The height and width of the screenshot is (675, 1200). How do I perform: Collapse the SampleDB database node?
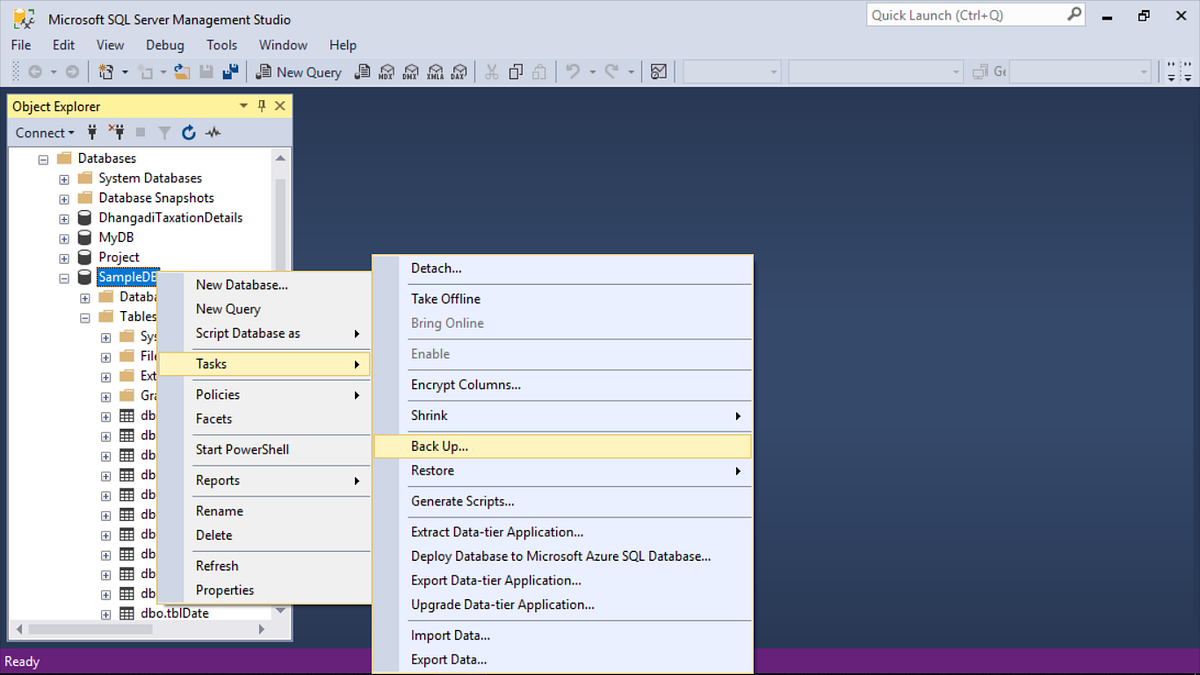(63, 277)
